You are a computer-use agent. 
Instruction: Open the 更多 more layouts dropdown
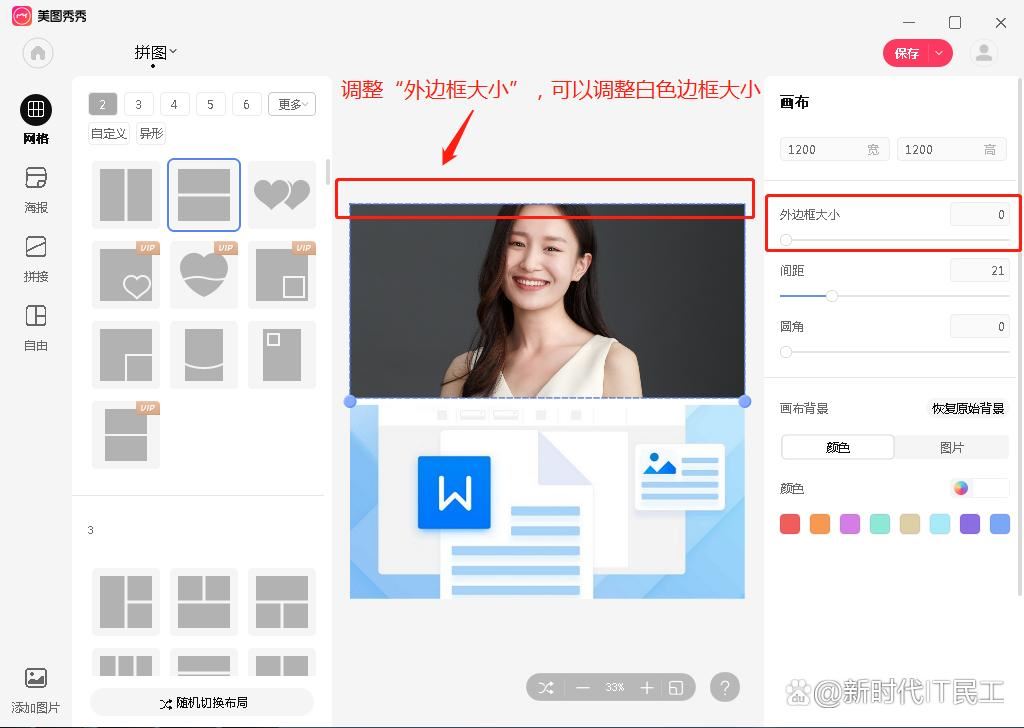(x=291, y=103)
